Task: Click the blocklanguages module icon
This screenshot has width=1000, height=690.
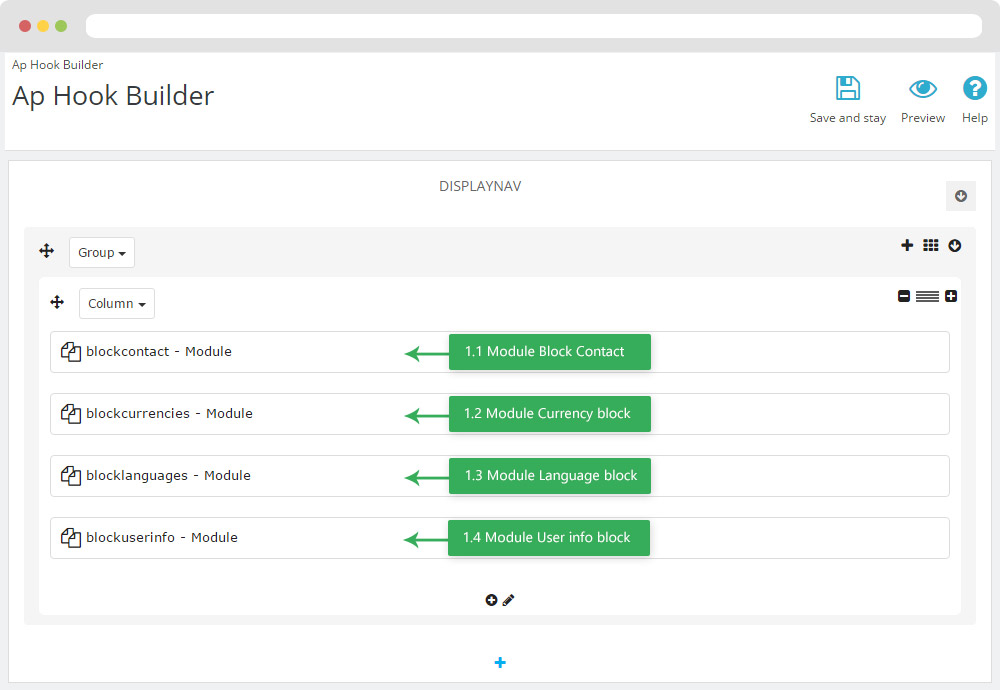Action: pos(71,475)
